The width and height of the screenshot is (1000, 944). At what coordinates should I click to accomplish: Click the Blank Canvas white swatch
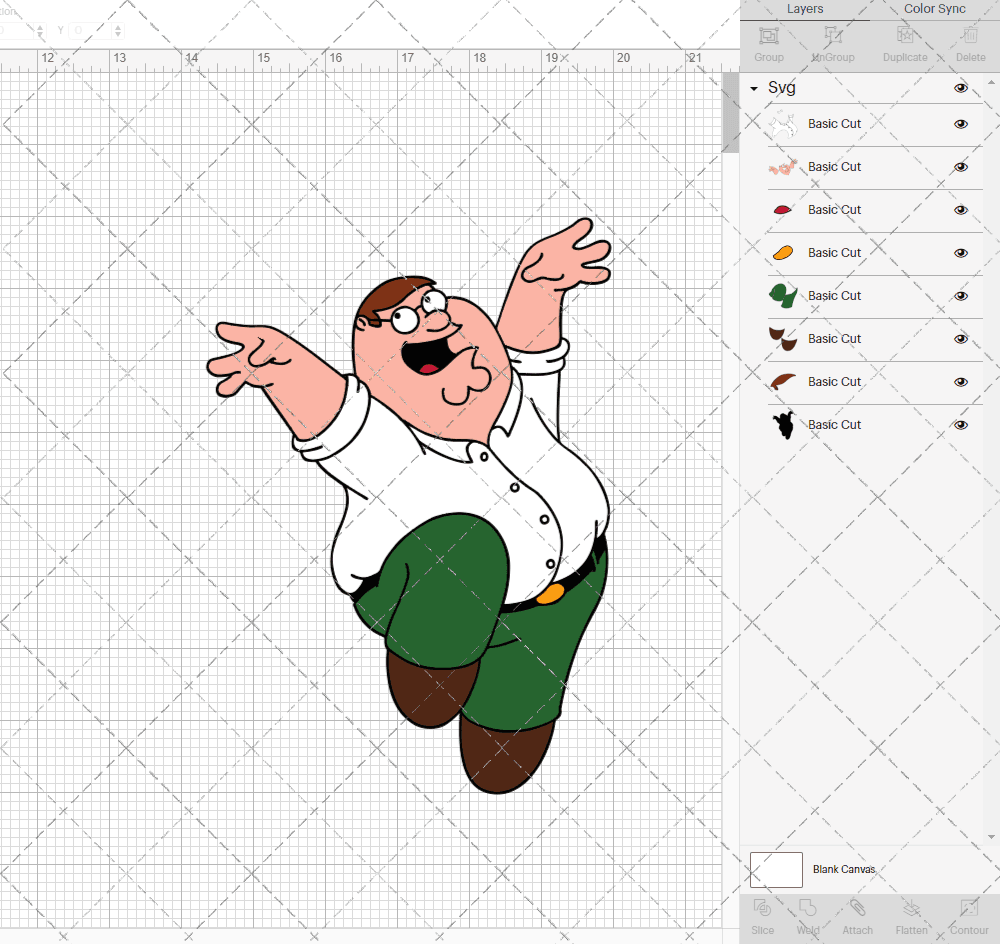tap(776, 869)
